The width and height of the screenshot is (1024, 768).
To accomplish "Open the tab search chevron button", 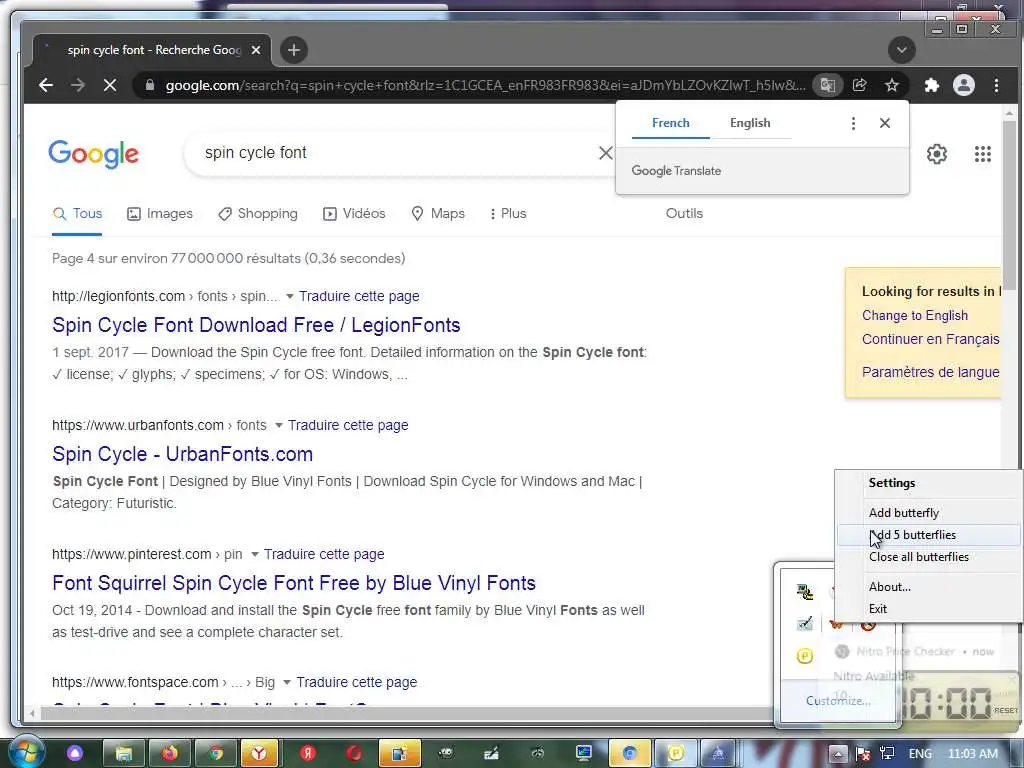I will click(x=902, y=50).
